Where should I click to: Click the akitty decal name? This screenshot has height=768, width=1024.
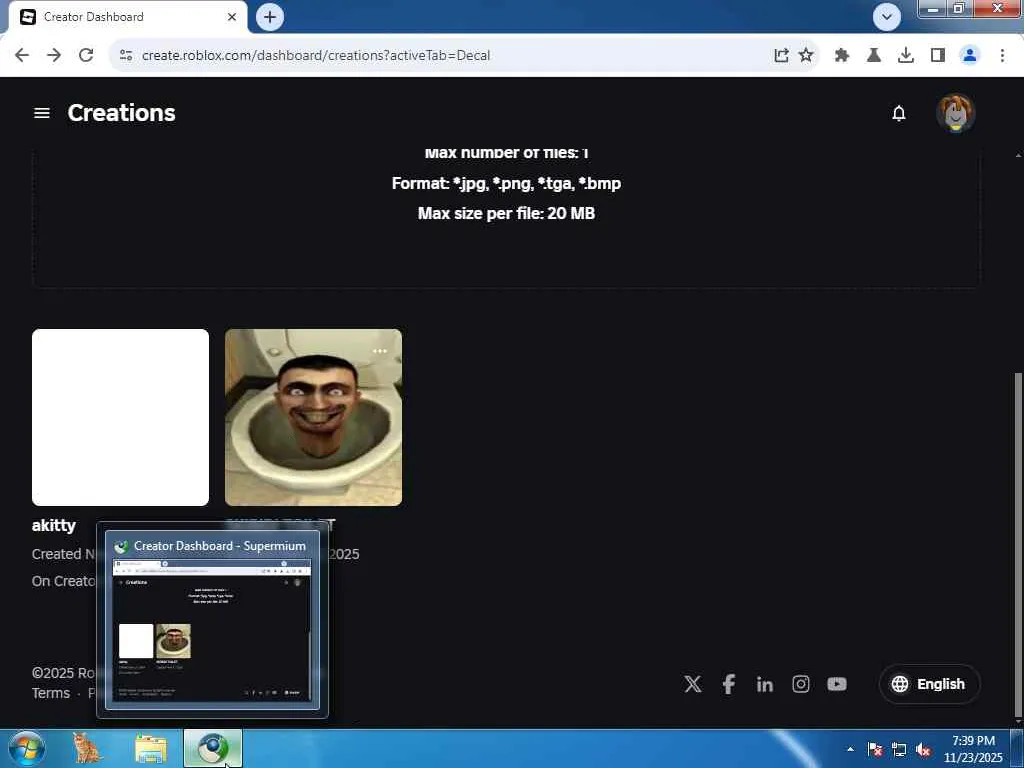(x=54, y=525)
